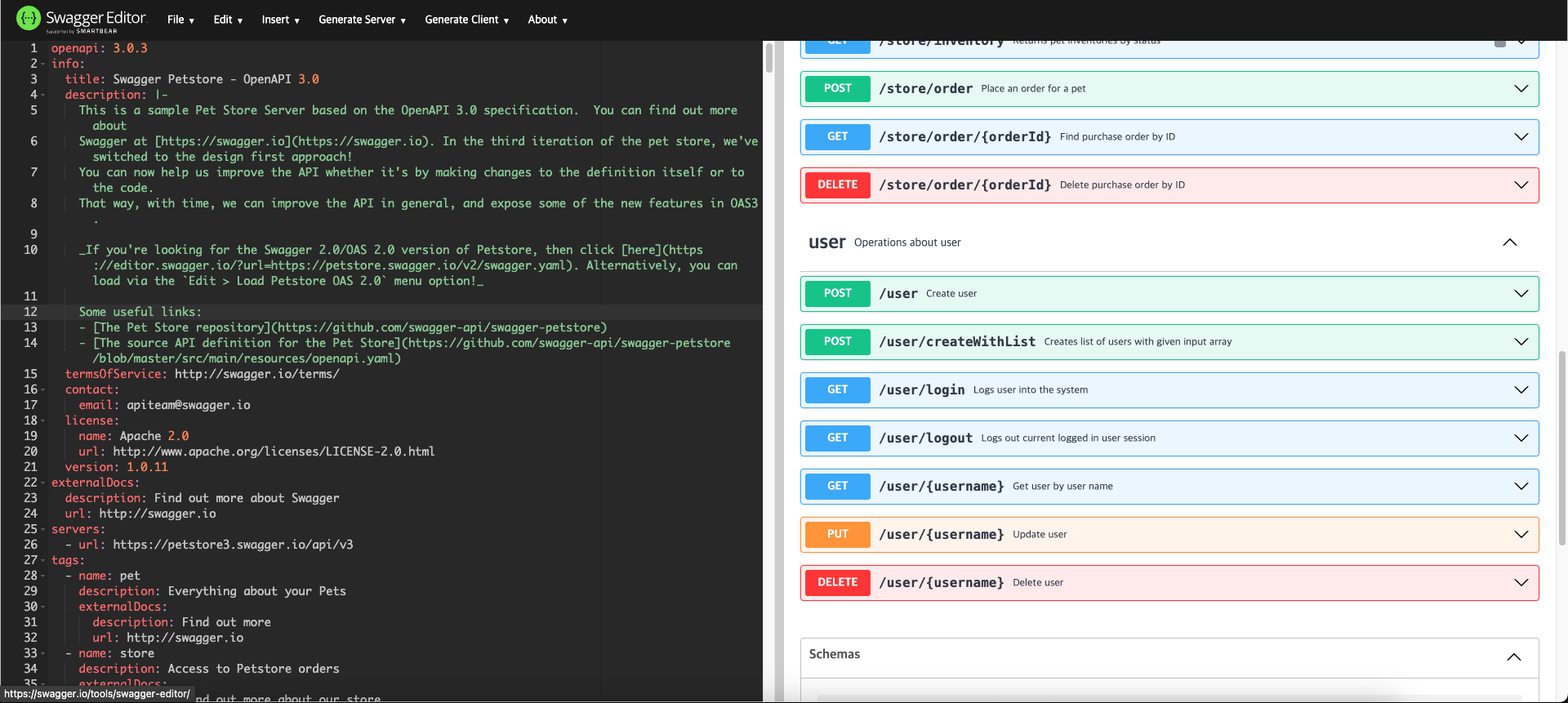The width and height of the screenshot is (1568, 703).
Task: Fold the servers block at line 25
Action: point(42,529)
